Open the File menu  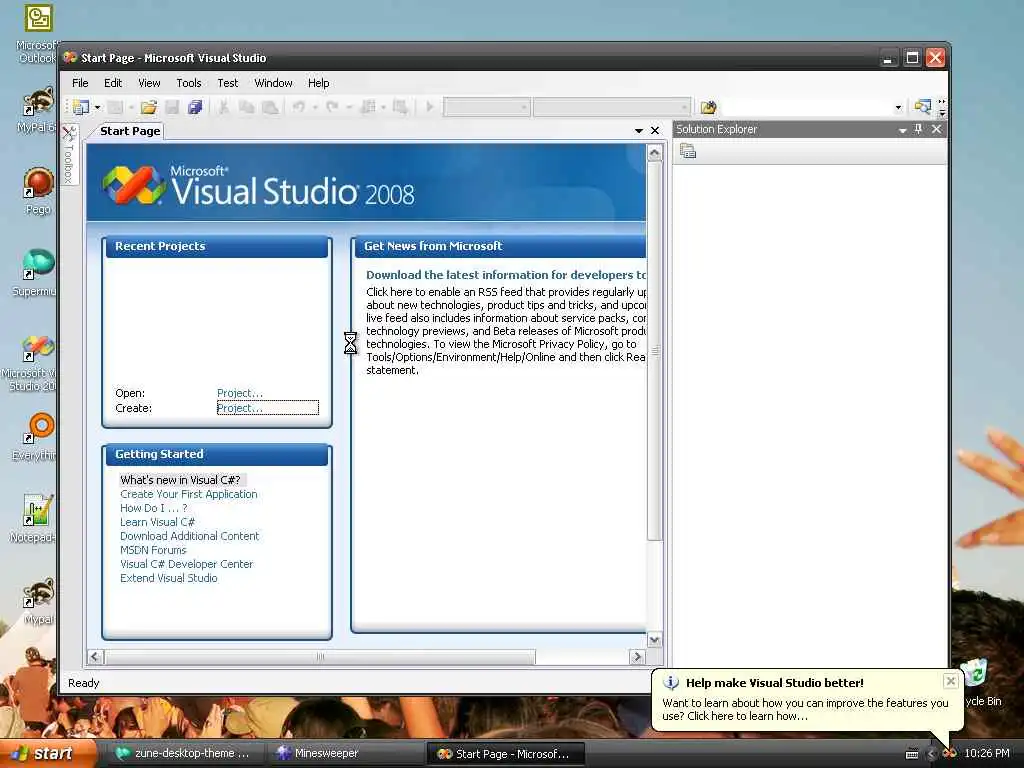click(80, 83)
